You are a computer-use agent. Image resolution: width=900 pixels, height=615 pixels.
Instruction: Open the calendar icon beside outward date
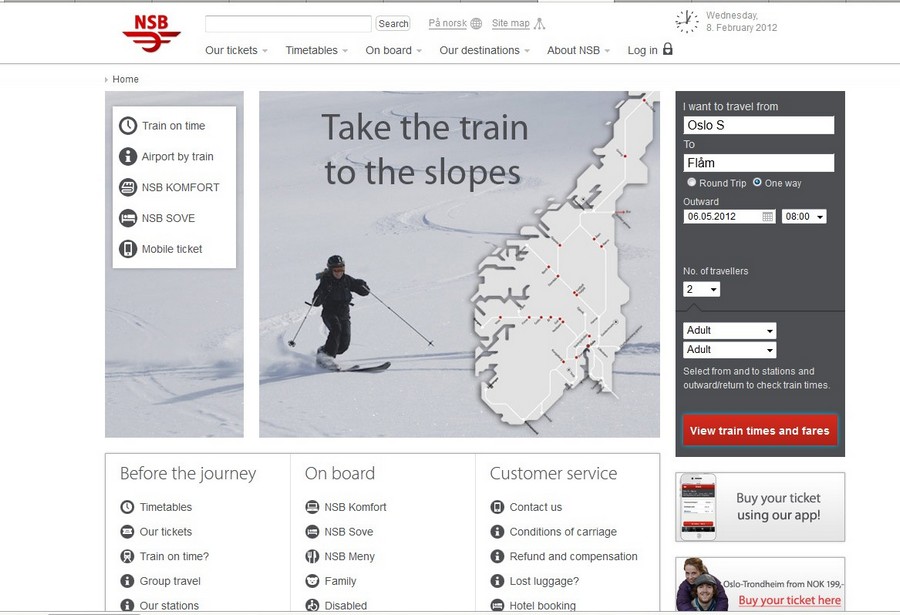click(767, 216)
